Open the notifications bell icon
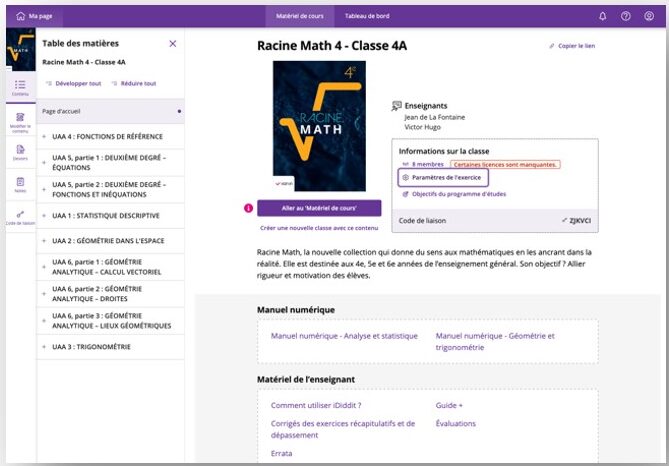The height and width of the screenshot is (466, 669). pos(602,16)
